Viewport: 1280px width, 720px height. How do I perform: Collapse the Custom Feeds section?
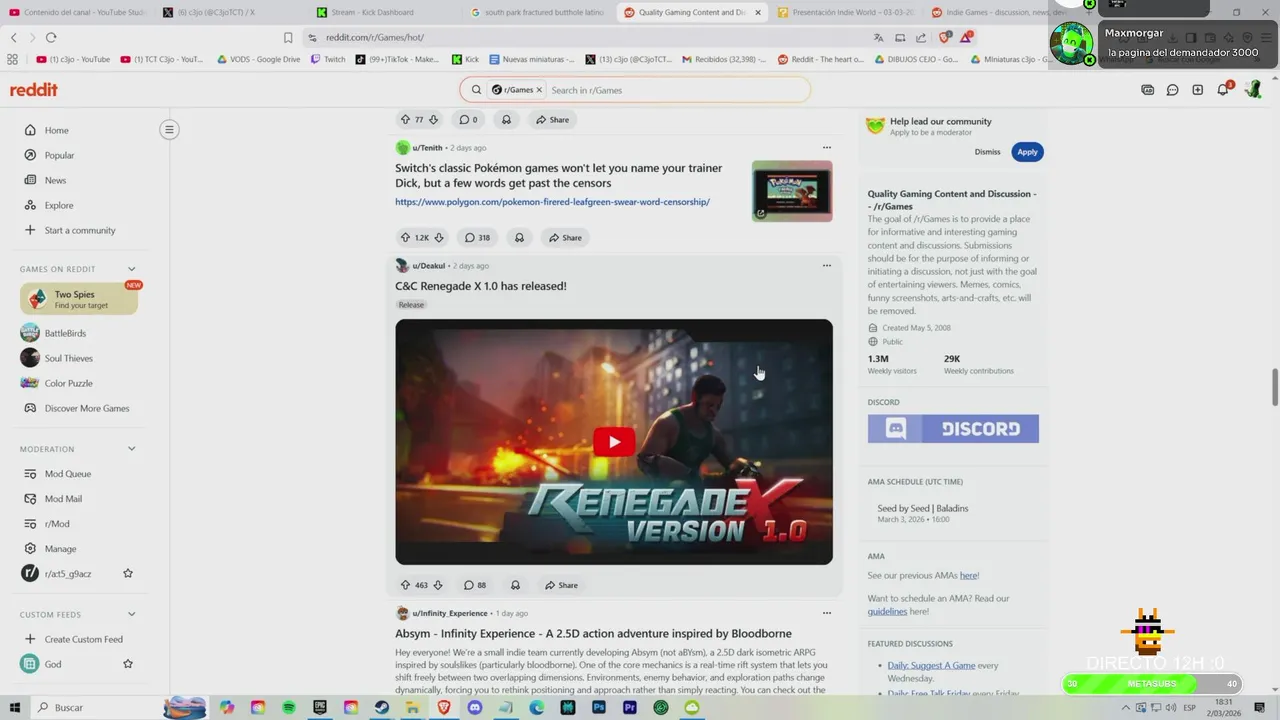pyautogui.click(x=131, y=614)
